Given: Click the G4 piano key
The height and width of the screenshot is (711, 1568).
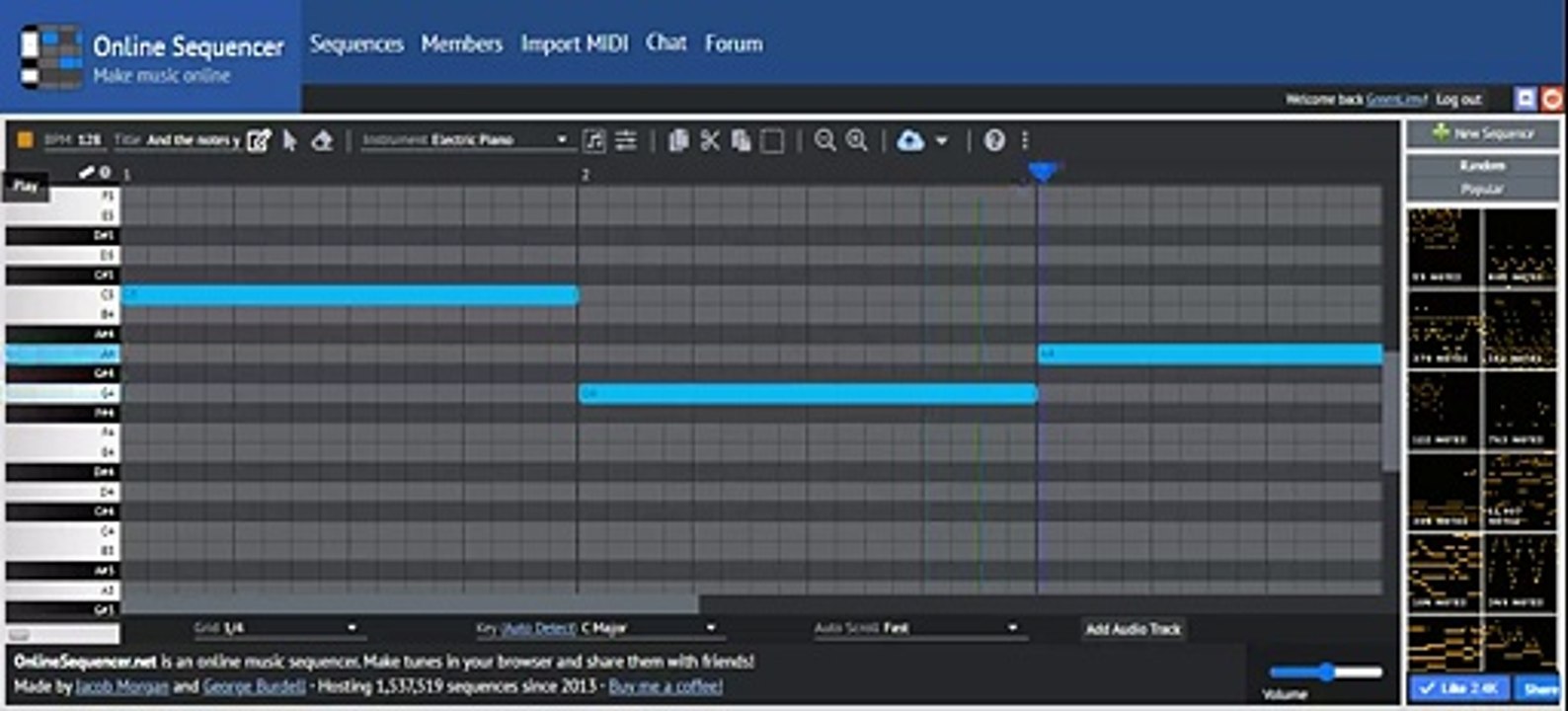Looking at the screenshot, I should (62, 393).
